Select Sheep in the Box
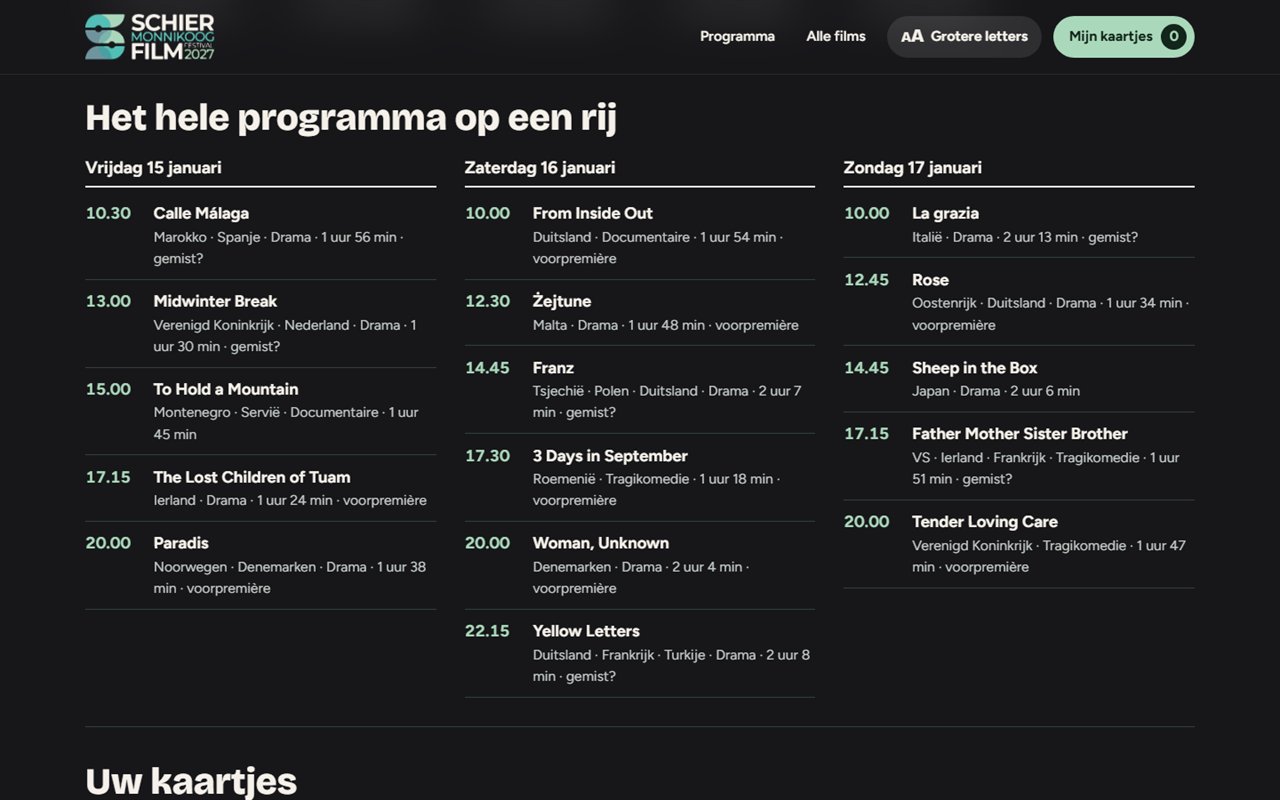This screenshot has height=800, width=1280. 975,368
